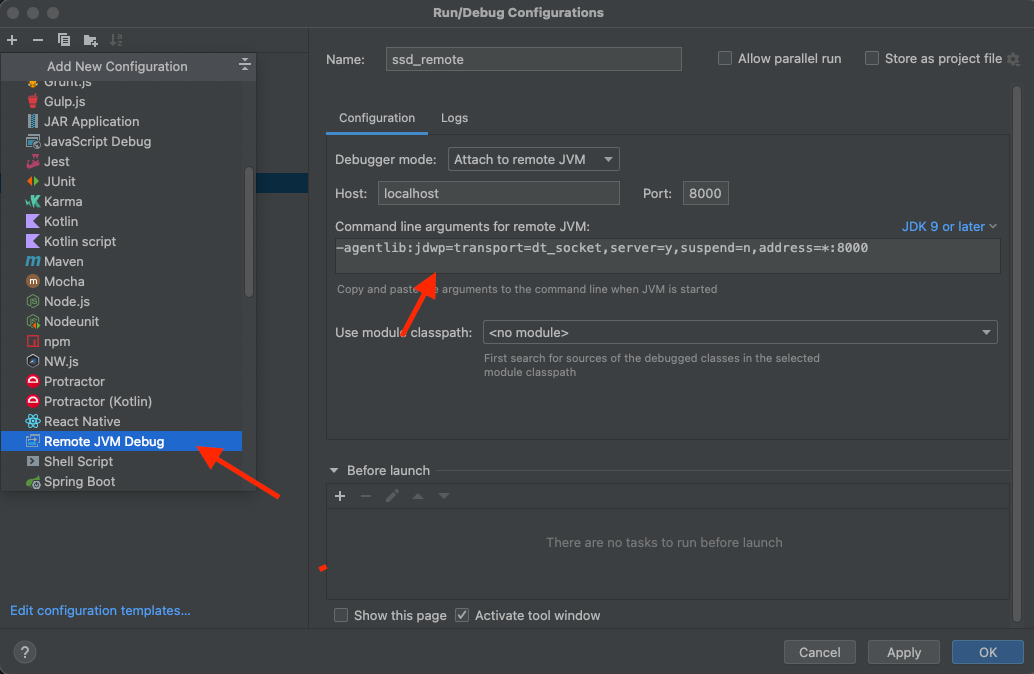Toggle Store as project file checkbox
Image resolution: width=1034 pixels, height=674 pixels.
(x=872, y=59)
